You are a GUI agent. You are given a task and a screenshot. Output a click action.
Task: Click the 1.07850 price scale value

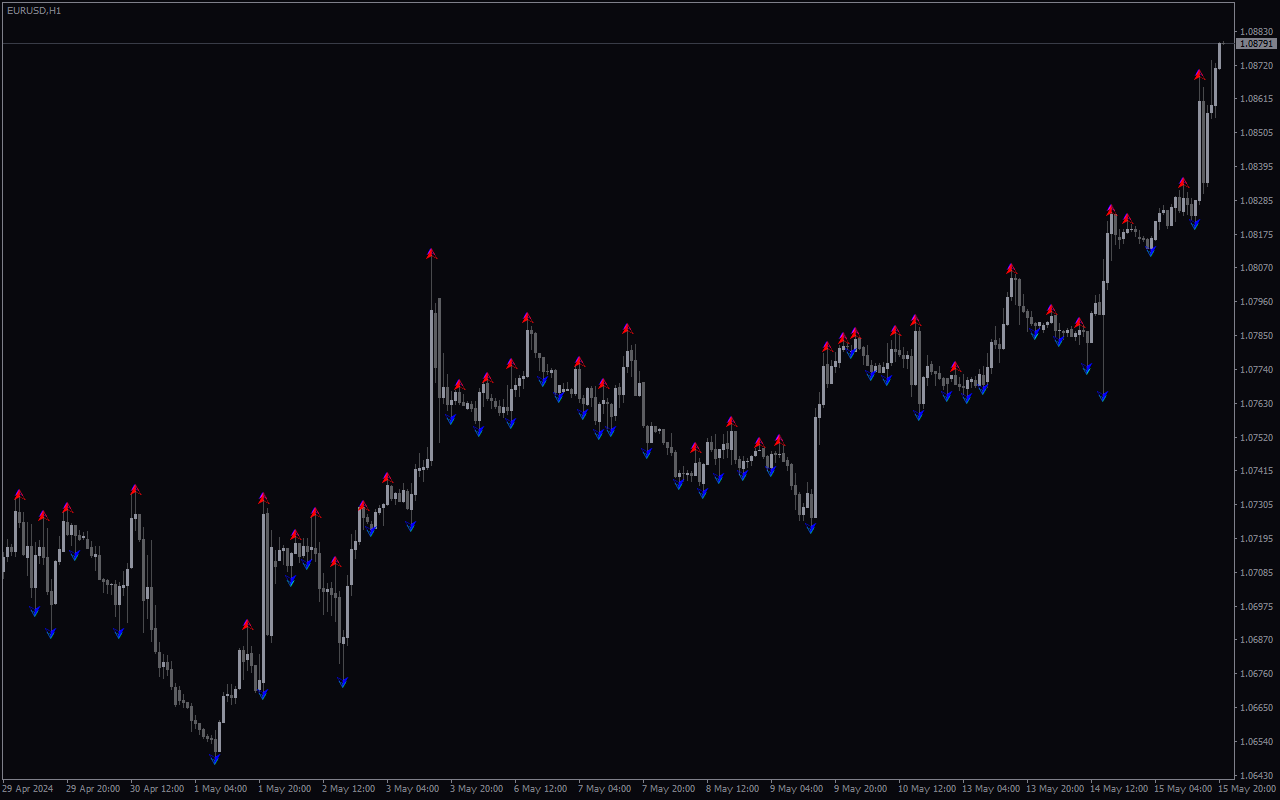point(1256,335)
